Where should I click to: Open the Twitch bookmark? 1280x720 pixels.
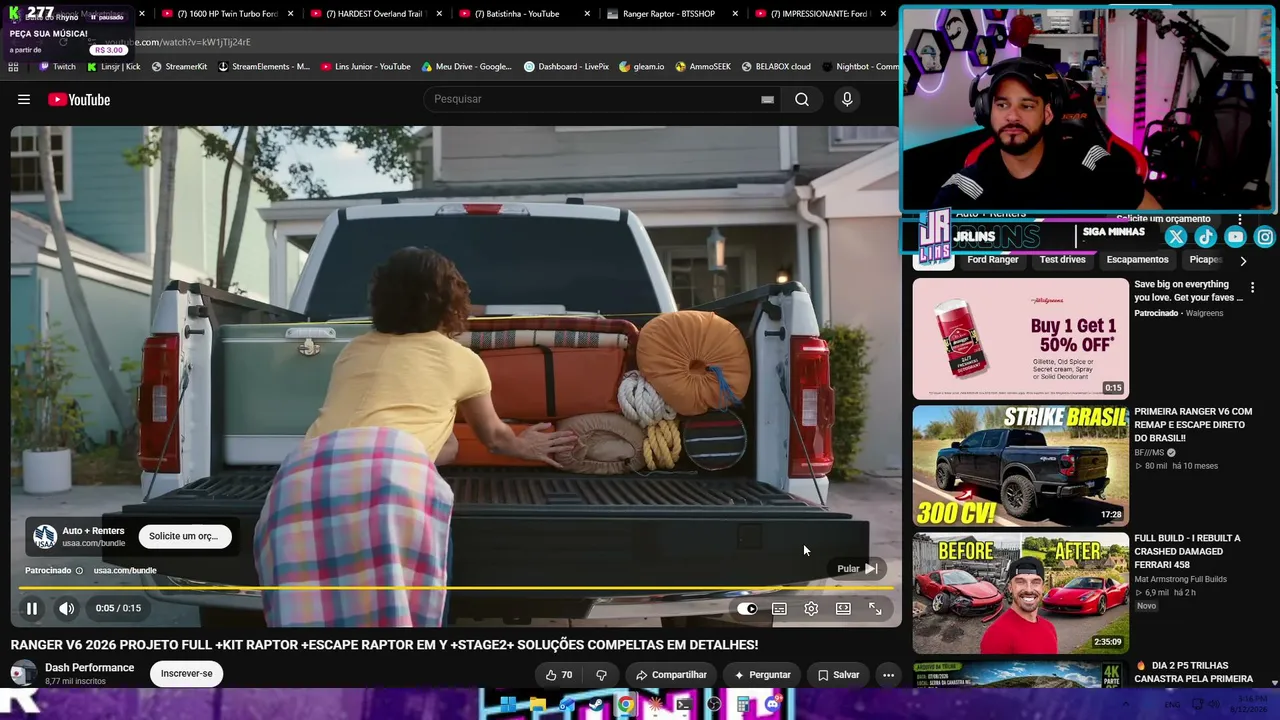pos(57,67)
